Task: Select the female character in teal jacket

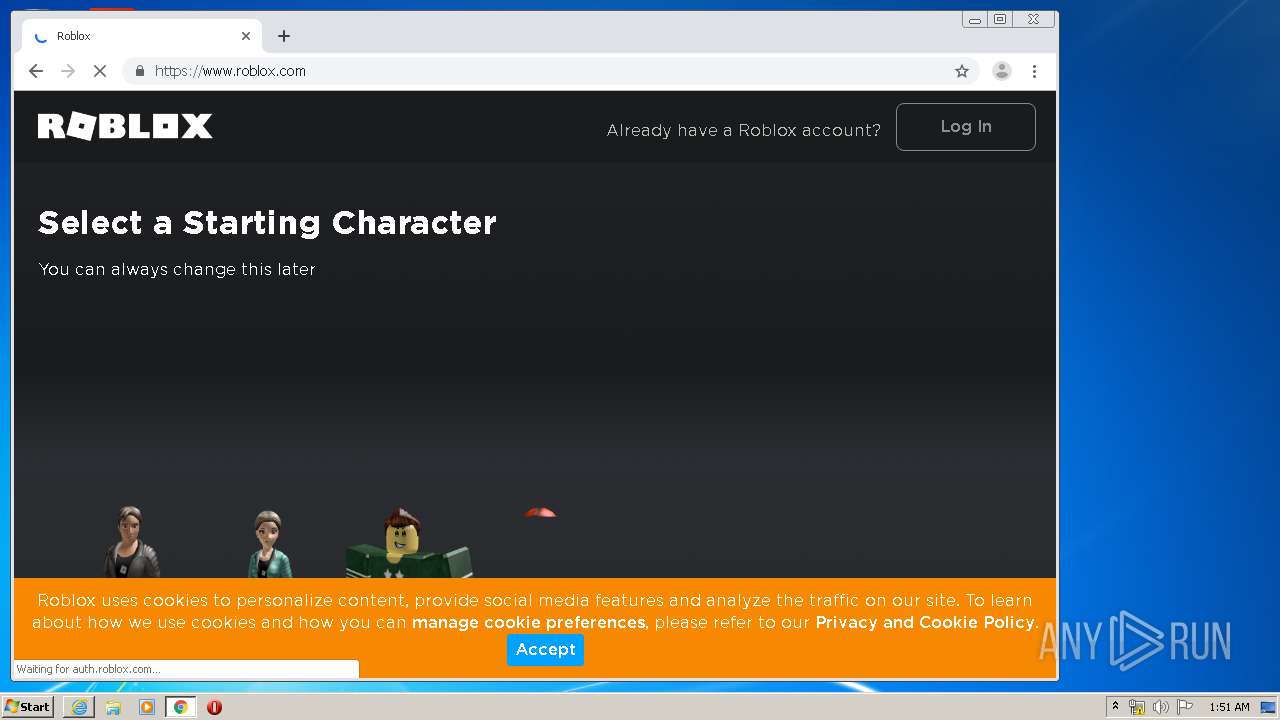Action: pos(269,545)
